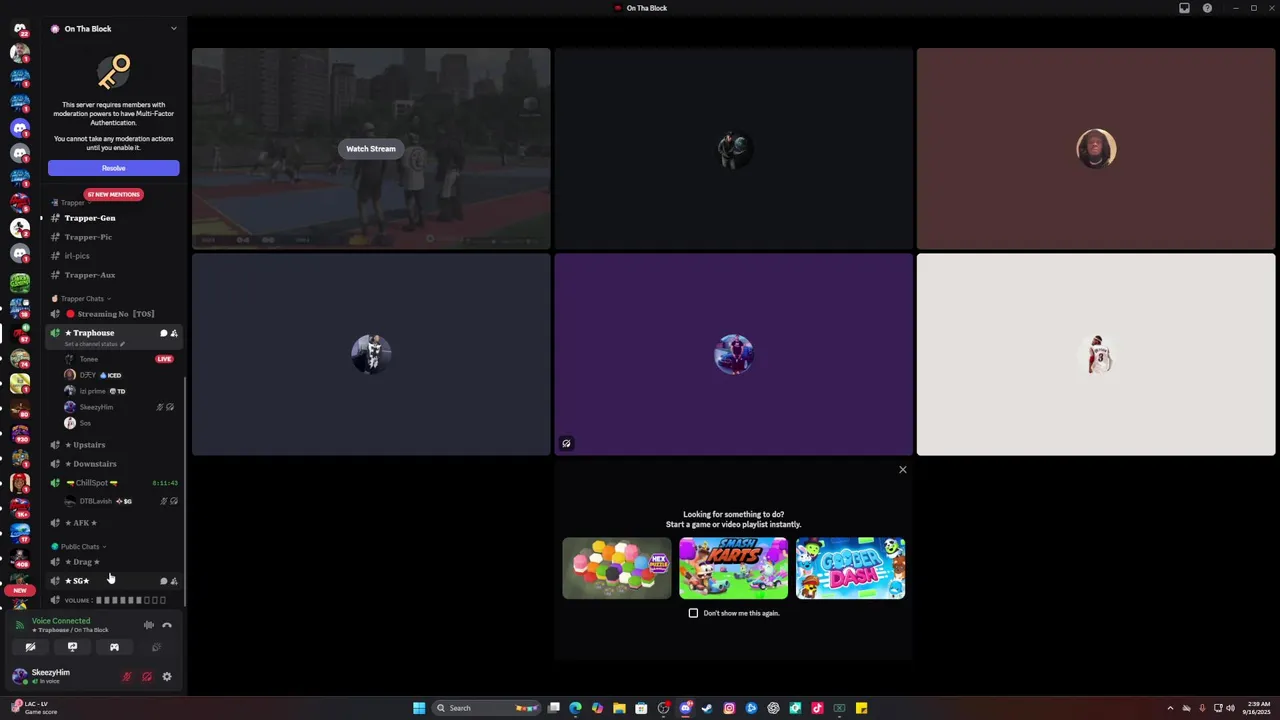
Task: Click the VOLUME bar channel
Action: 113,600
